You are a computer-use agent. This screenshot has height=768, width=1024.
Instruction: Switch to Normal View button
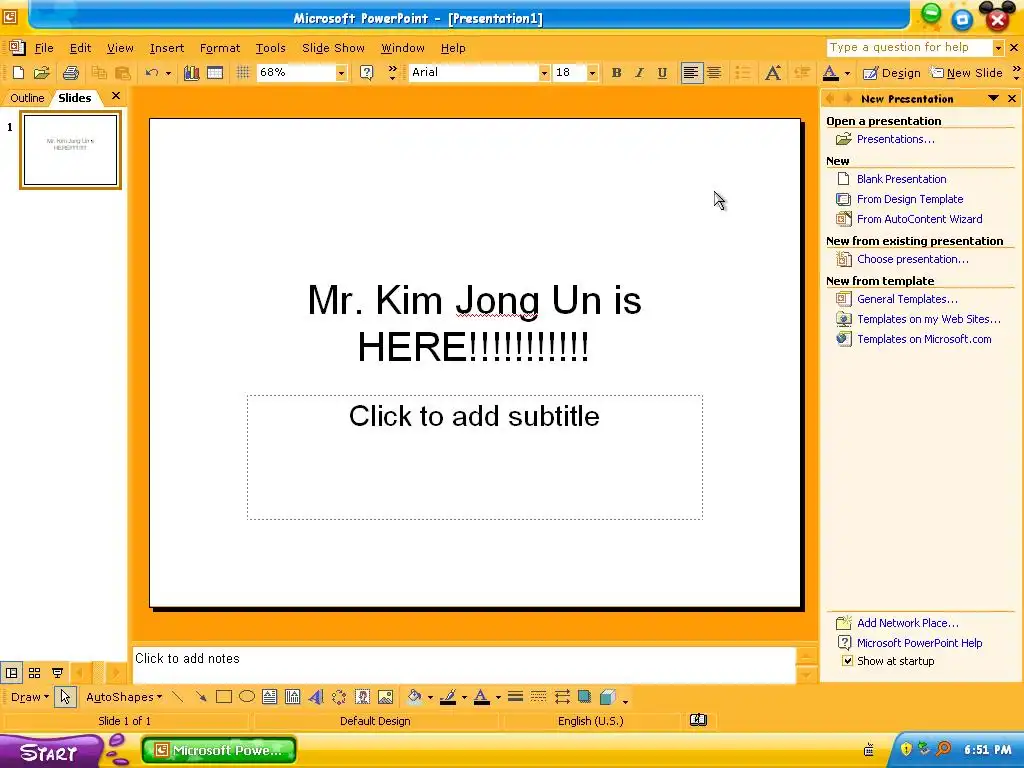point(12,673)
